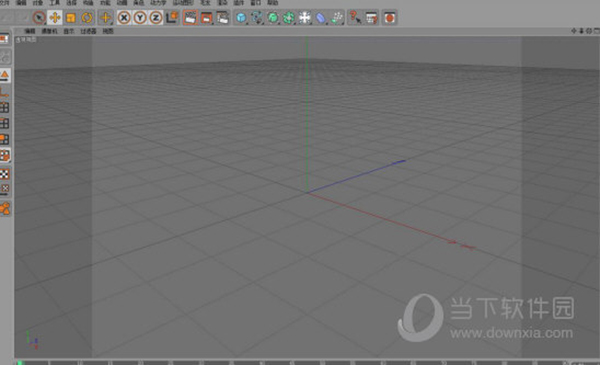Enable the orange triangle Model mode
The width and height of the screenshot is (600, 365).
[x=5, y=75]
